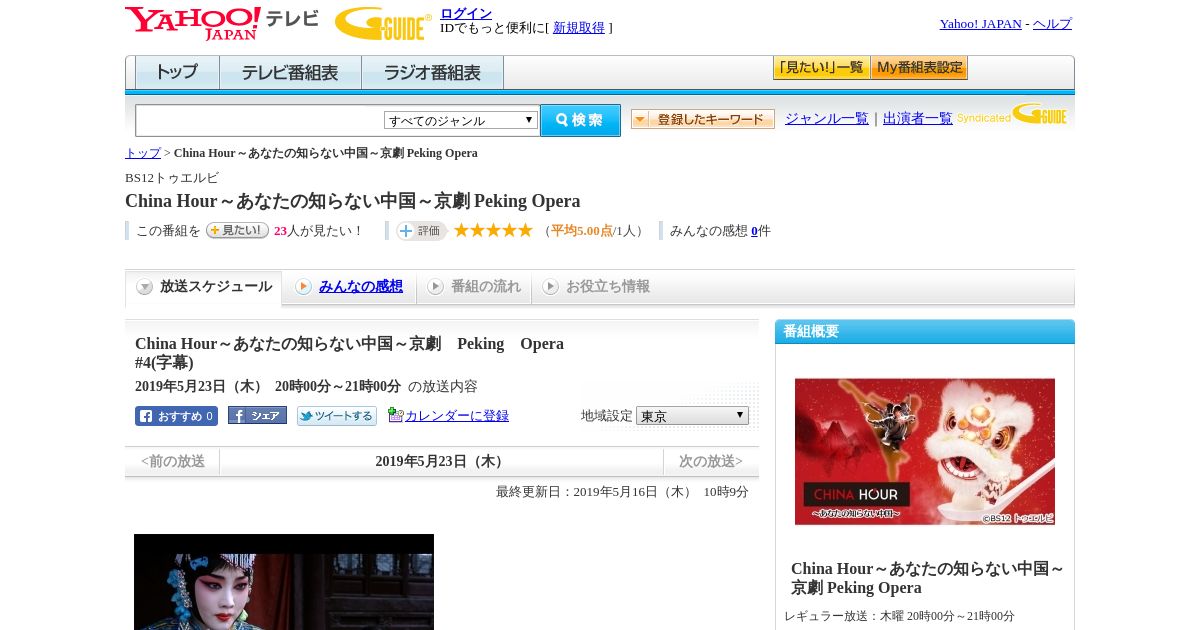Click the Facebook シェア button
This screenshot has width=1200, height=630.
point(257,415)
